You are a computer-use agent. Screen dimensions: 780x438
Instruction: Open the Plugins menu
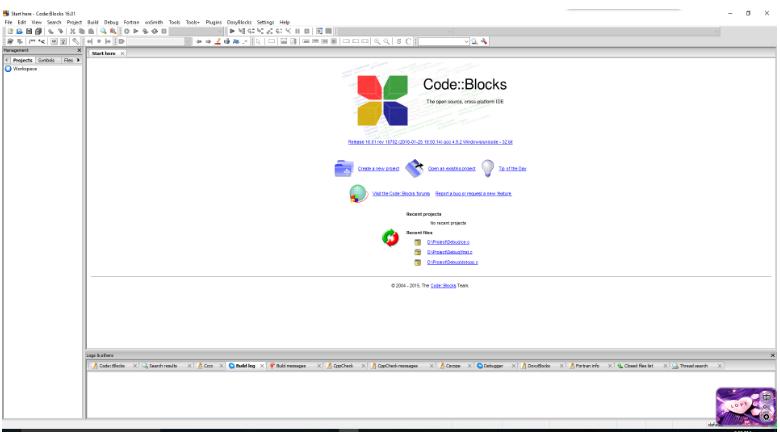[x=213, y=22]
